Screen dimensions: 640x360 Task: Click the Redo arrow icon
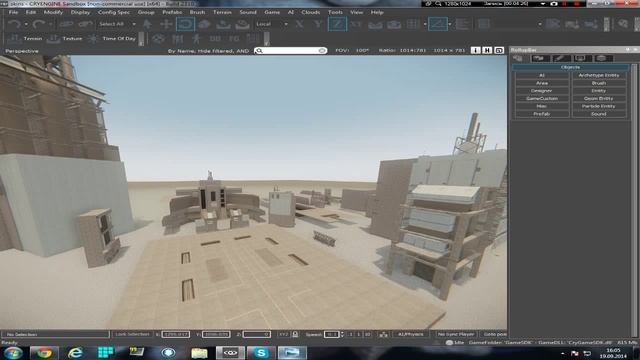38,24
